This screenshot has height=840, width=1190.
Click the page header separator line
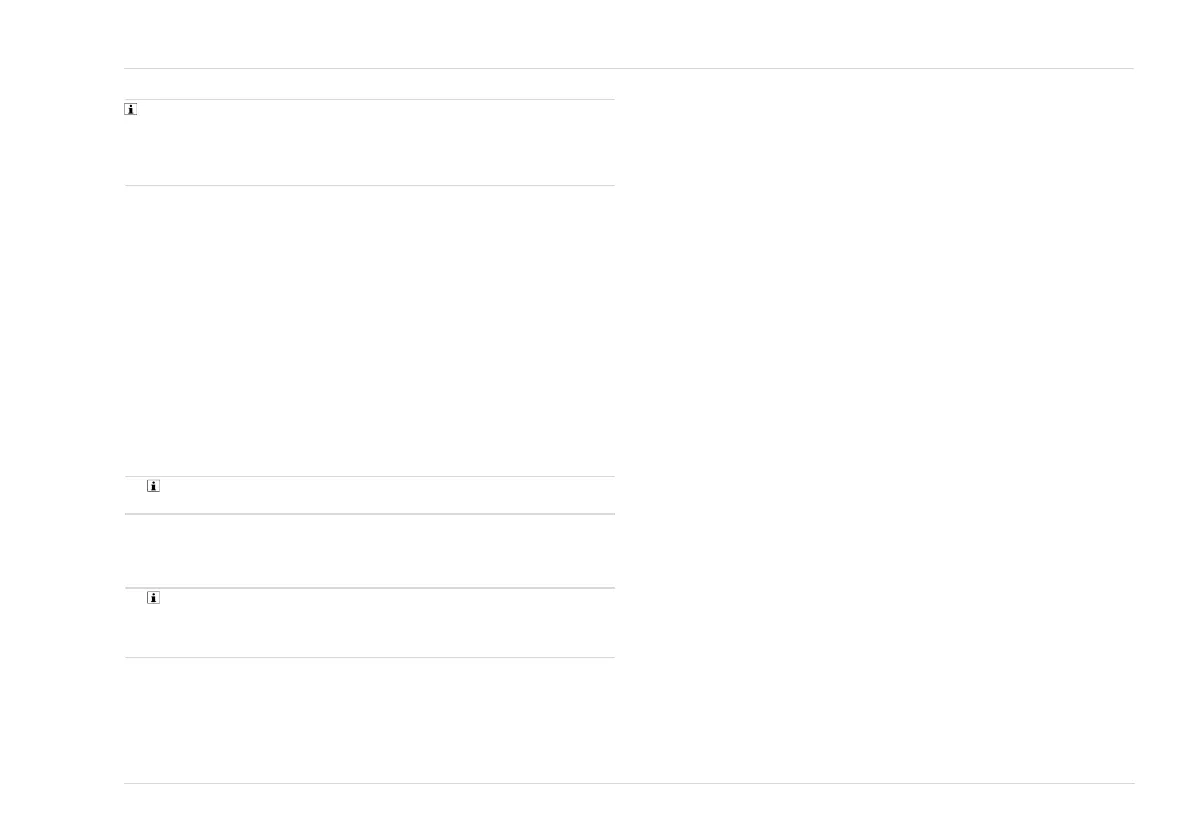(x=628, y=68)
